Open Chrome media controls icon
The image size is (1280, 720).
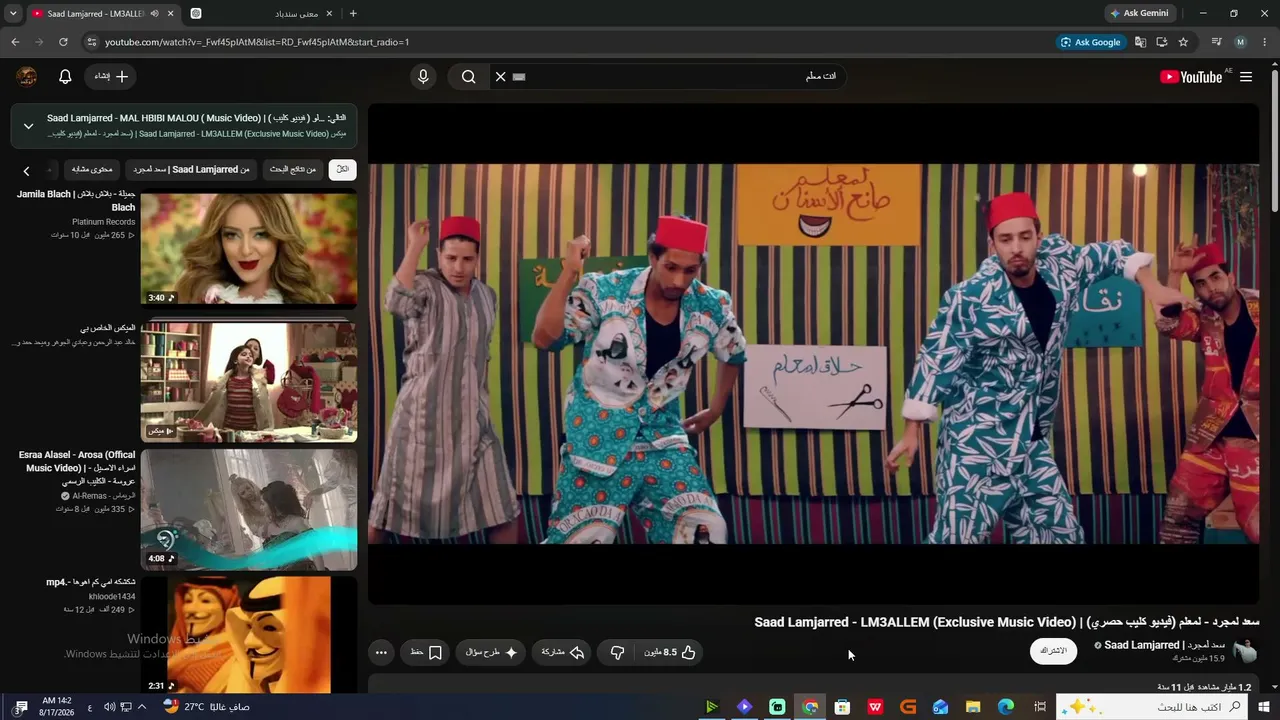[1216, 42]
